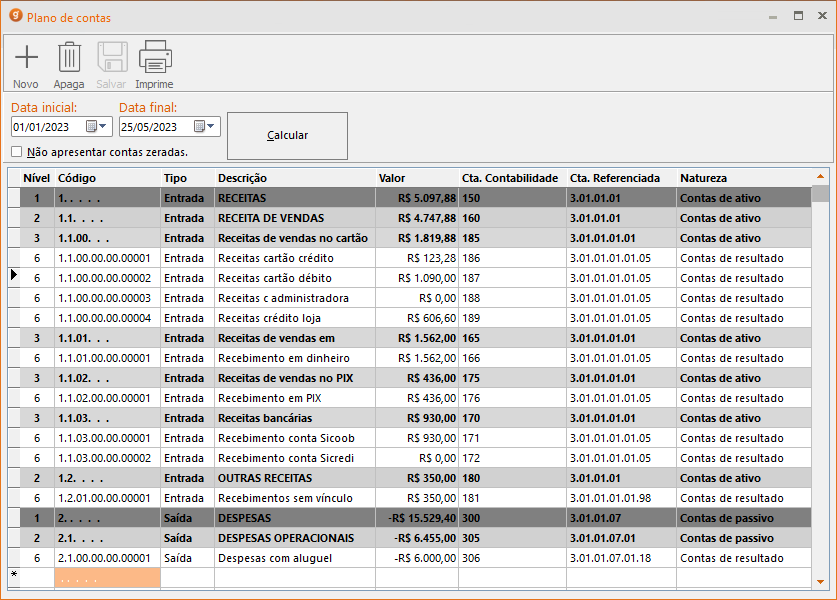Click the scrollbar up arrow
This screenshot has height=600, width=837.
coord(820,176)
